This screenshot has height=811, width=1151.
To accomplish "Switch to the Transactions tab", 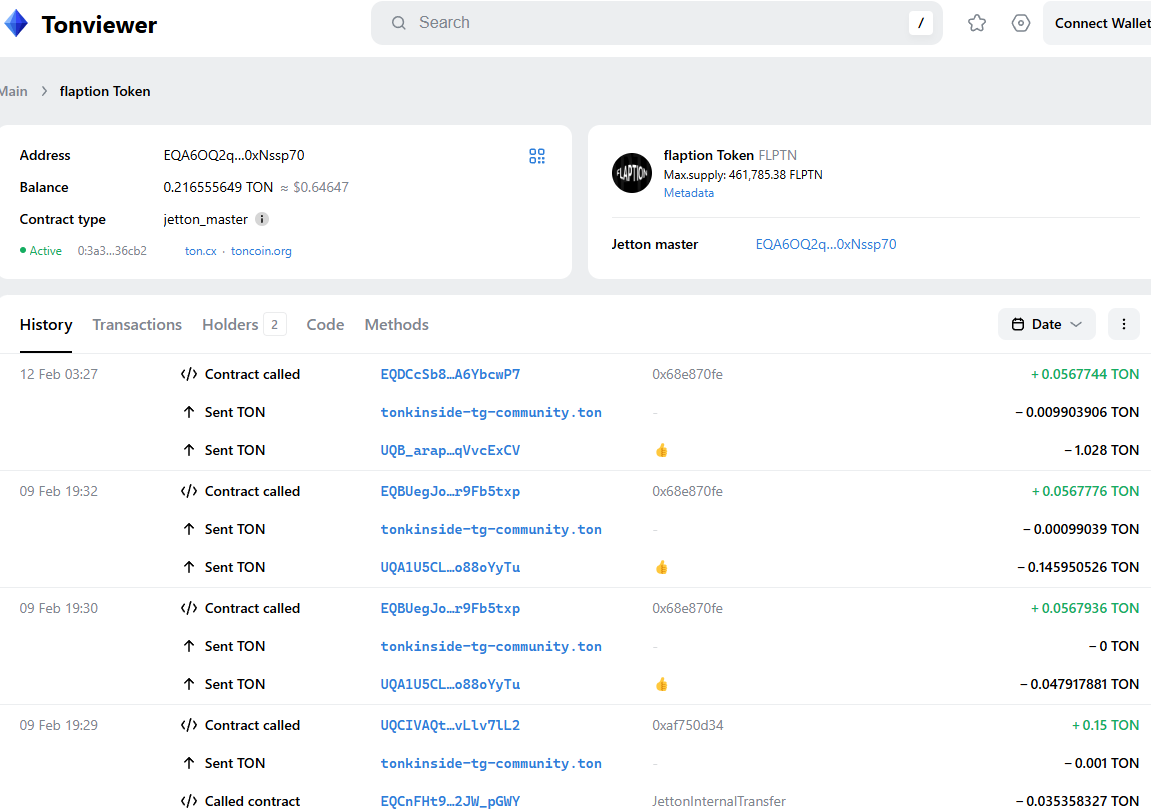I will 137,325.
